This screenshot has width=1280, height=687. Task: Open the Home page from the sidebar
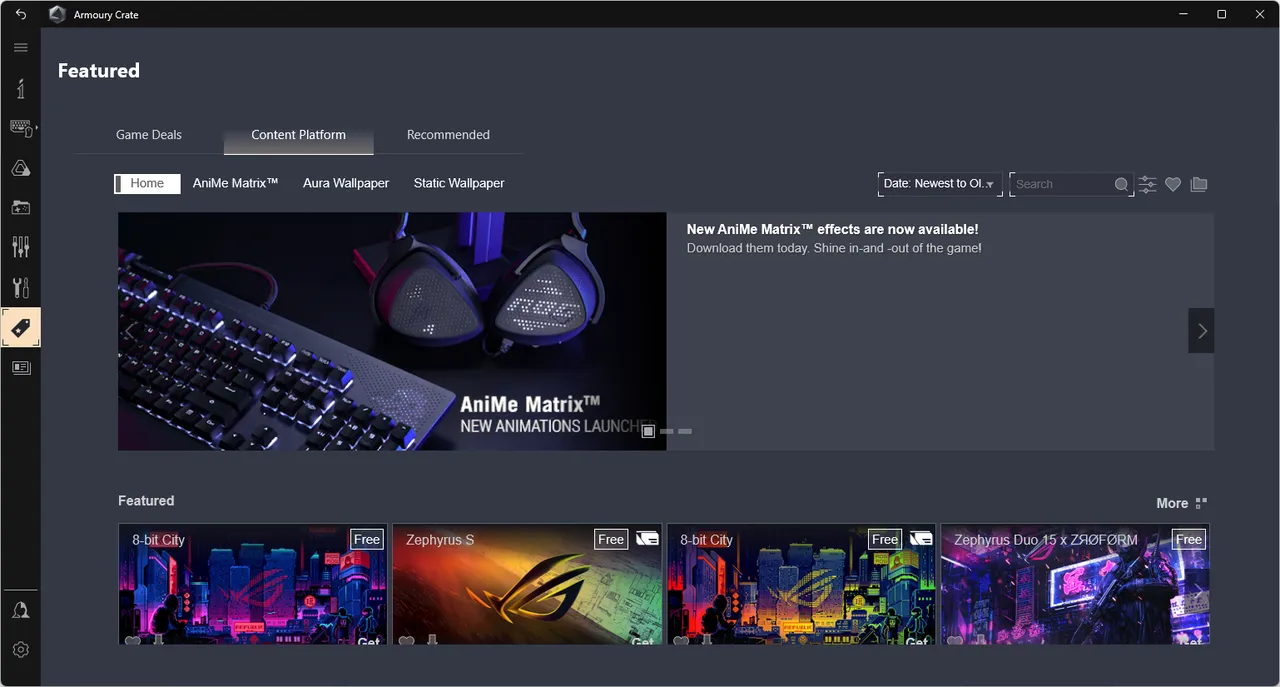21,89
